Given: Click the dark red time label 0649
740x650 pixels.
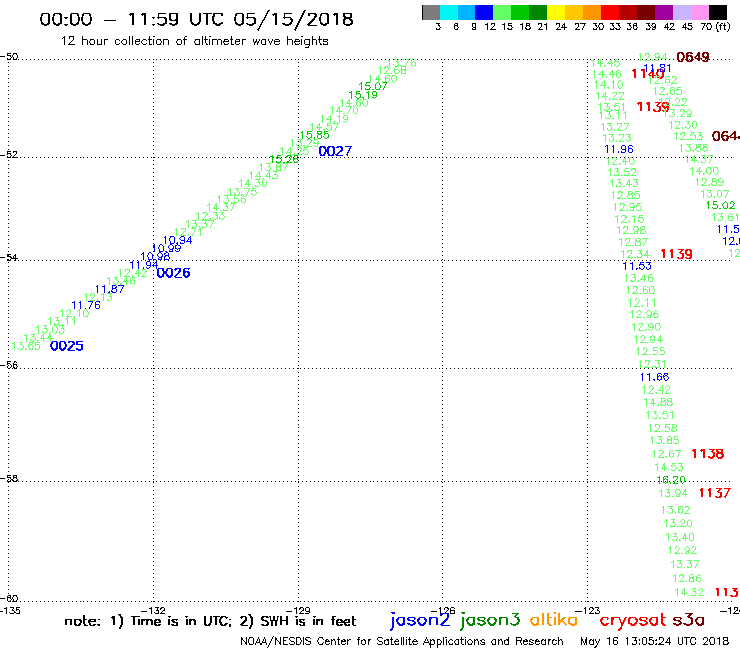Looking at the screenshot, I should (693, 57).
